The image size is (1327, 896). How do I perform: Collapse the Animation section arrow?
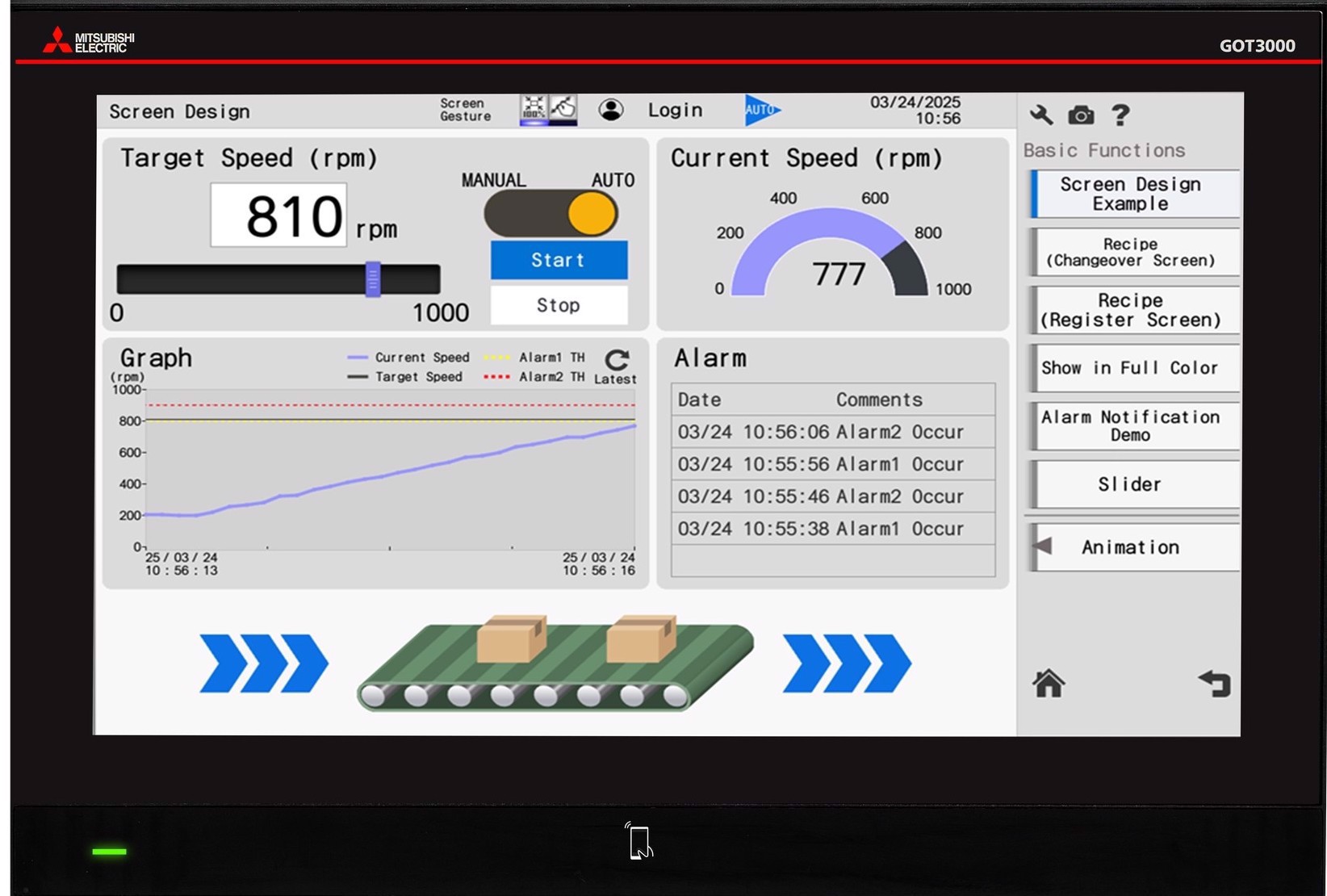click(1043, 546)
